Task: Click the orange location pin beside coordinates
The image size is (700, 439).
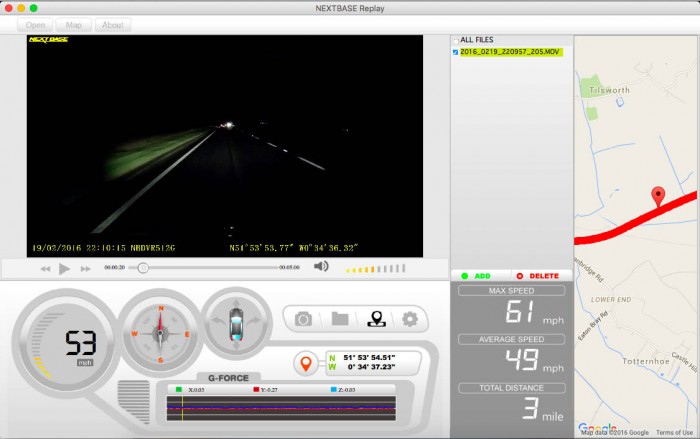Action: [x=306, y=363]
